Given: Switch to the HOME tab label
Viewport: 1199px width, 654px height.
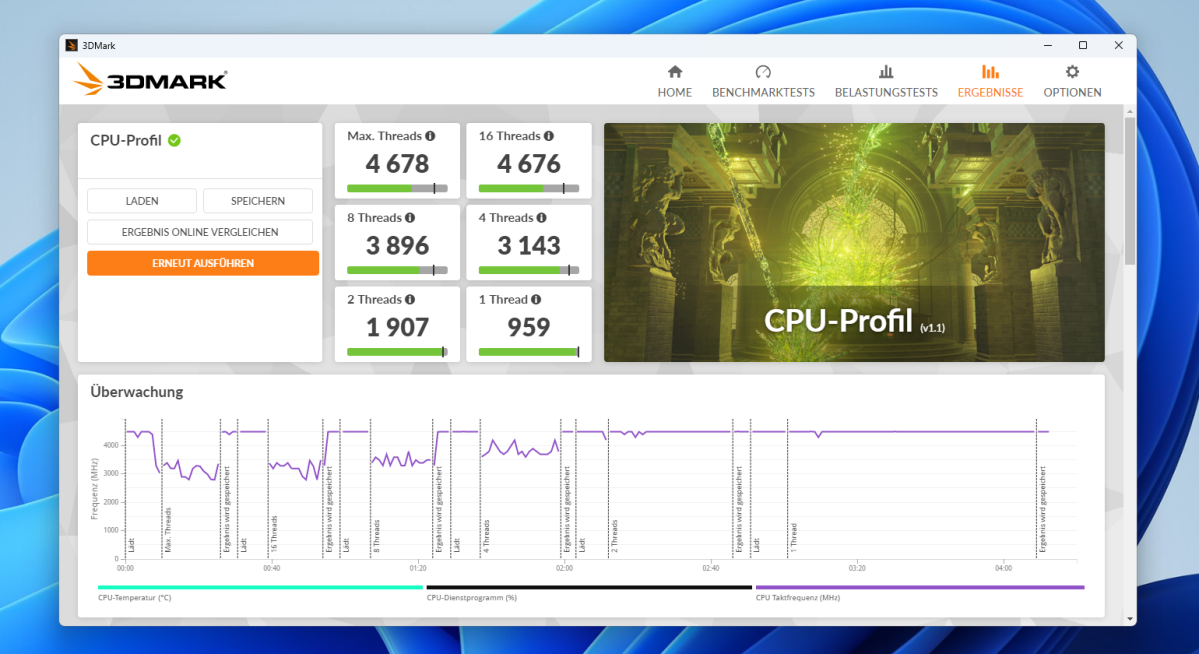Looking at the screenshot, I should pyautogui.click(x=674, y=93).
